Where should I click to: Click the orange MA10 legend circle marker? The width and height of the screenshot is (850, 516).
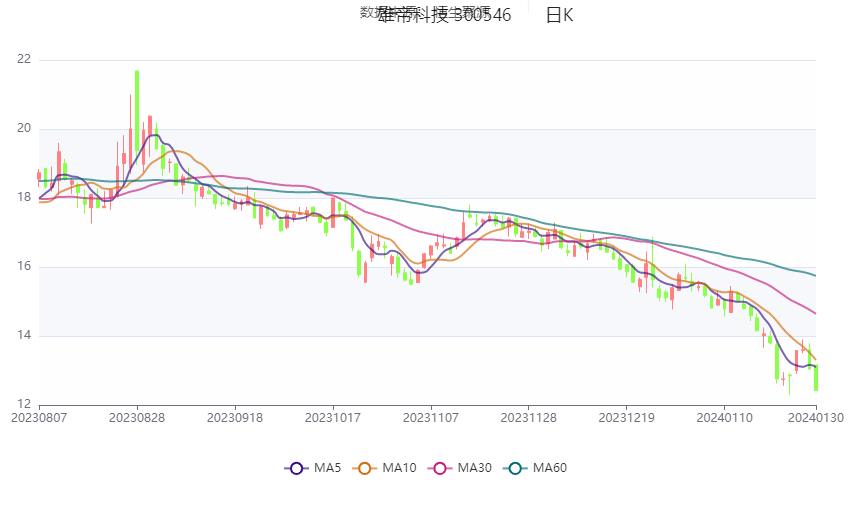click(366, 468)
